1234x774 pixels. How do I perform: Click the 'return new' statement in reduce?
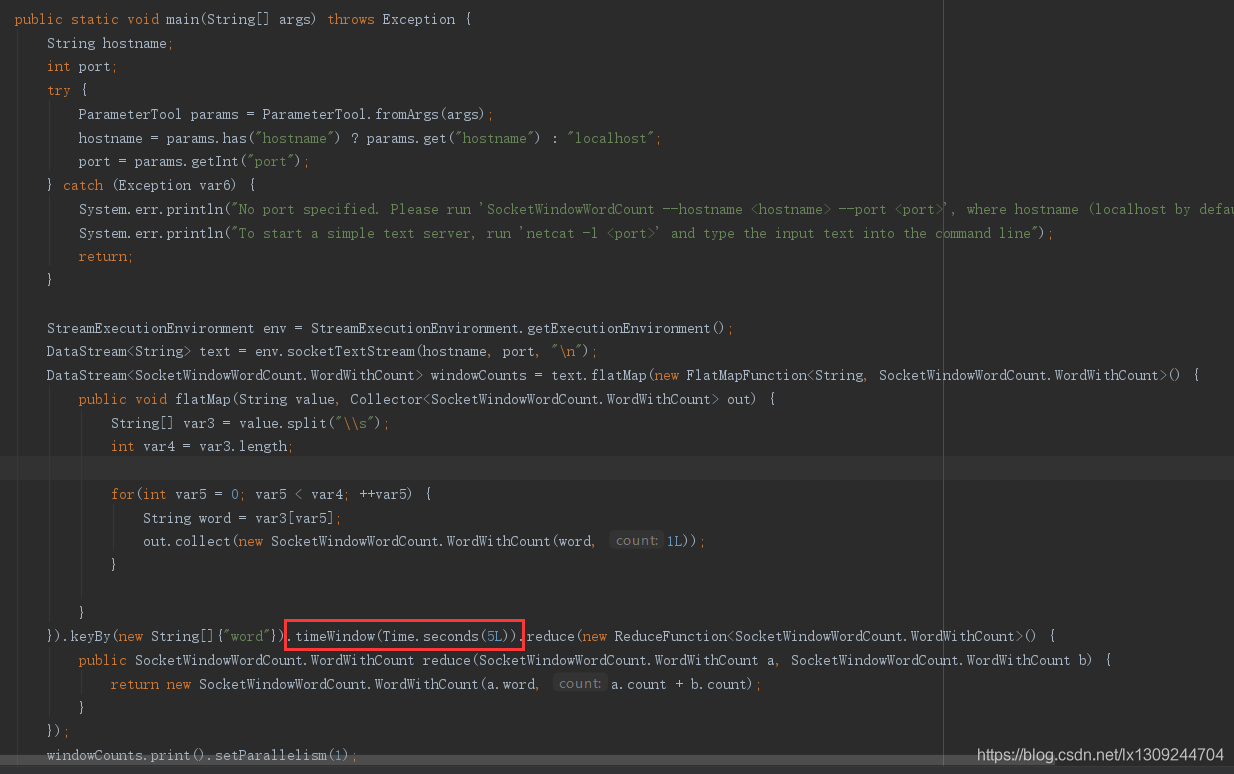(x=150, y=685)
